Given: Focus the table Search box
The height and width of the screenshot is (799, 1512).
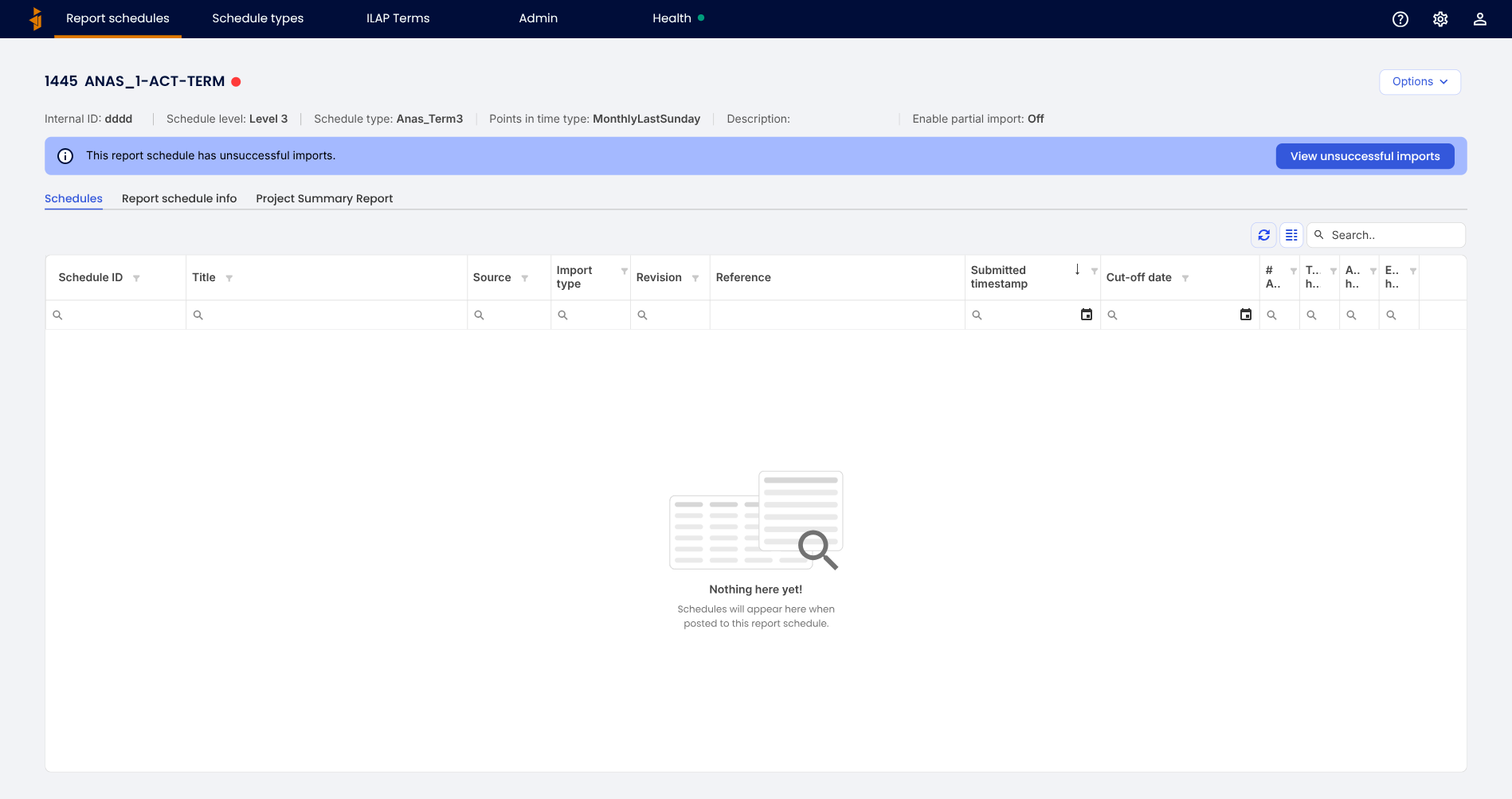Looking at the screenshot, I should pos(1386,235).
